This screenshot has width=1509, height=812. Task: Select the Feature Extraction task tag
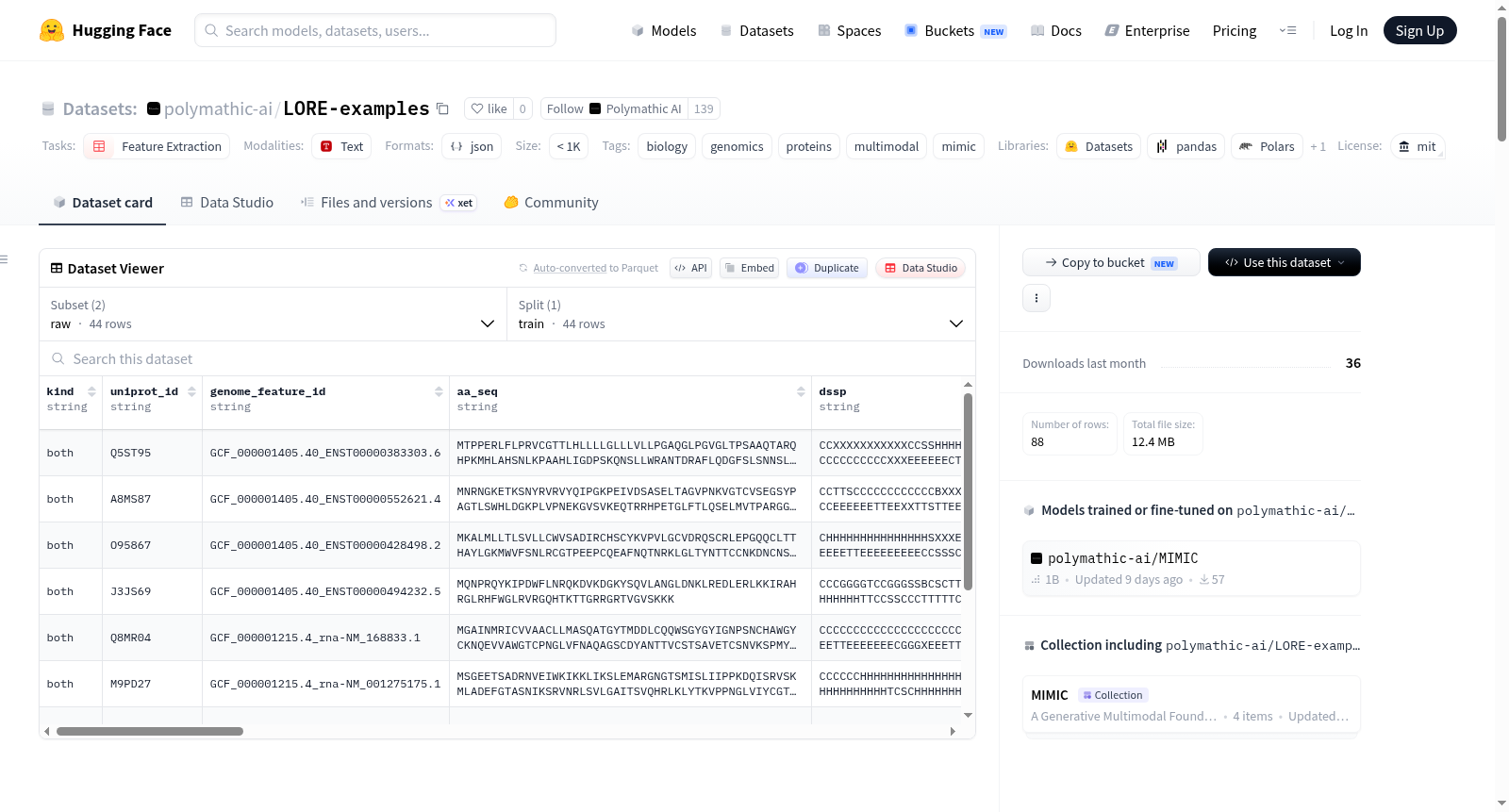click(157, 146)
